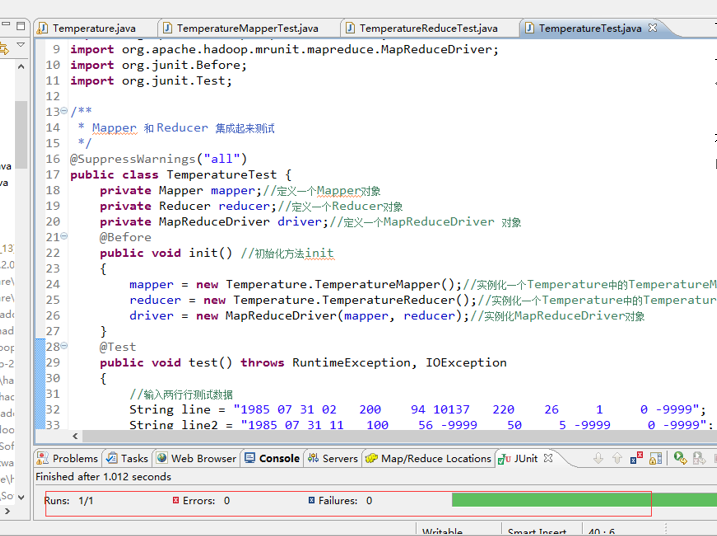717x536 pixels.
Task: Collapse the Javadoc comment at line 13
Action: (x=64, y=111)
